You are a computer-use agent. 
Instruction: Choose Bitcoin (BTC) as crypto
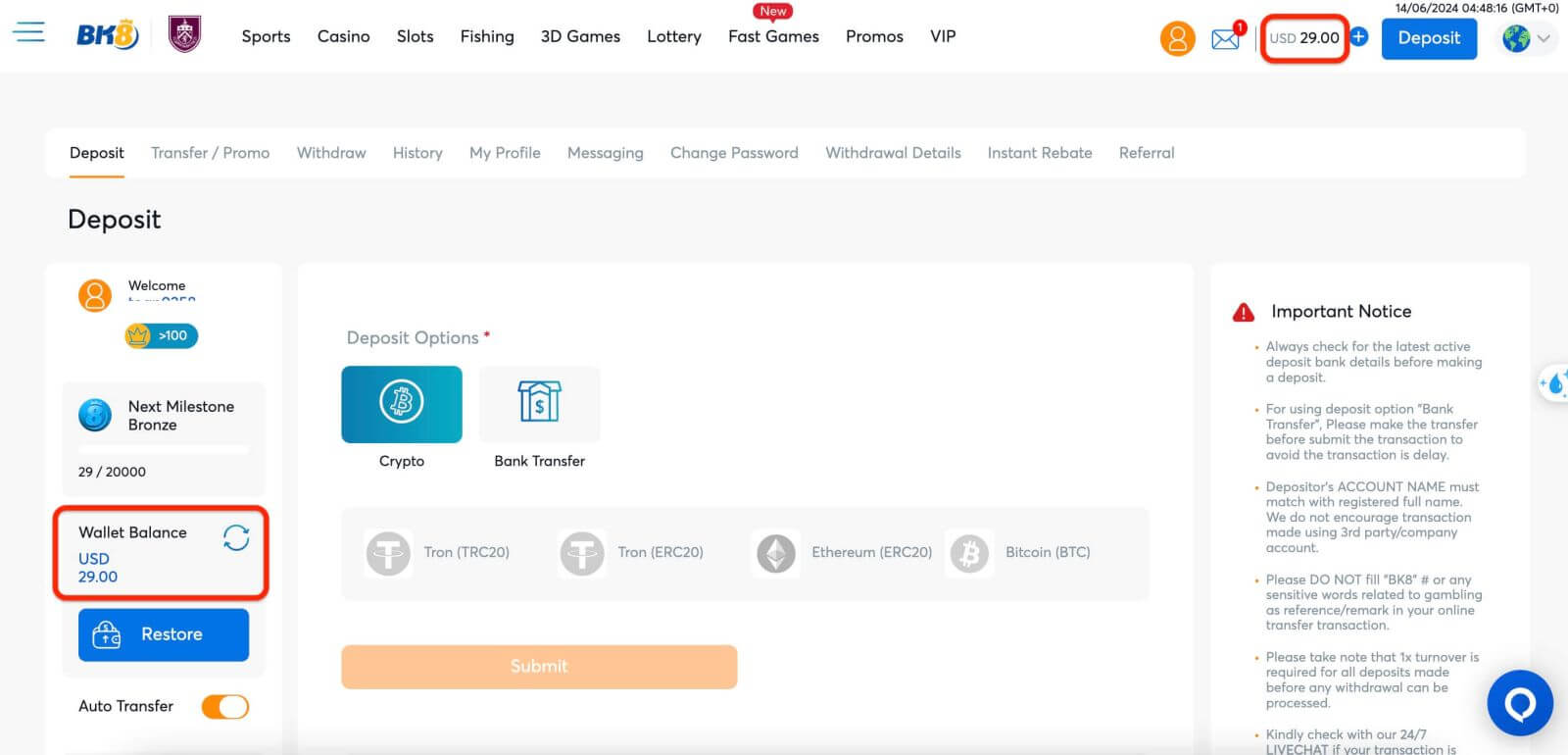click(1020, 553)
